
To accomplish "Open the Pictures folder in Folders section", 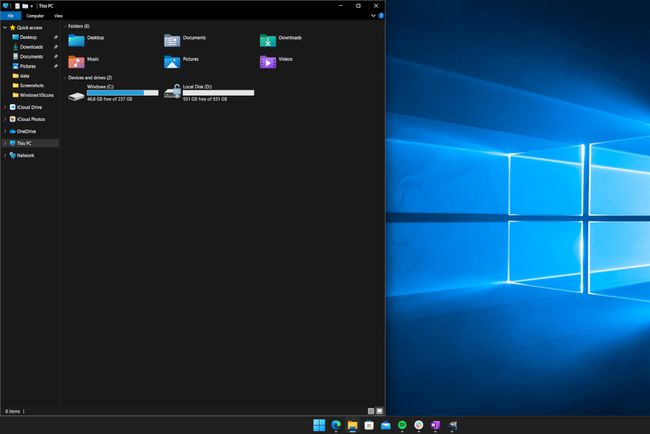I will 182,62.
